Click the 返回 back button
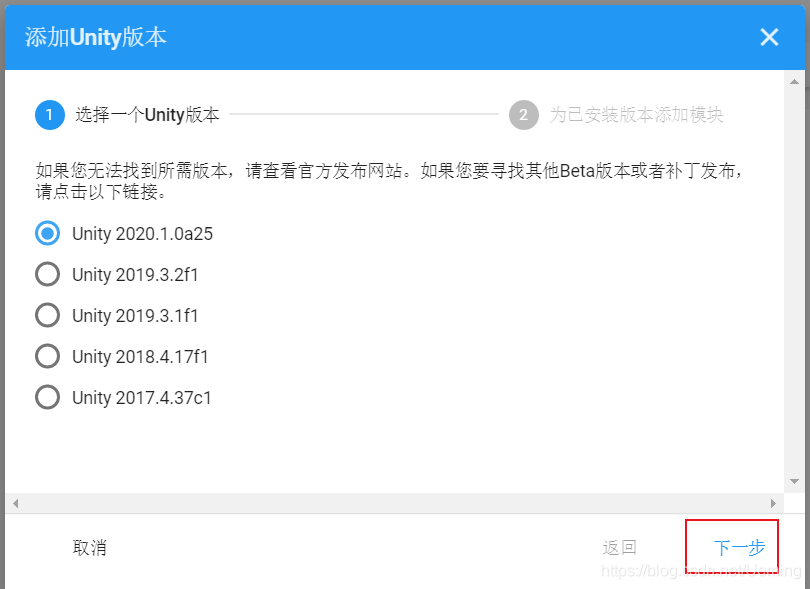The height and width of the screenshot is (589, 810). (x=619, y=548)
